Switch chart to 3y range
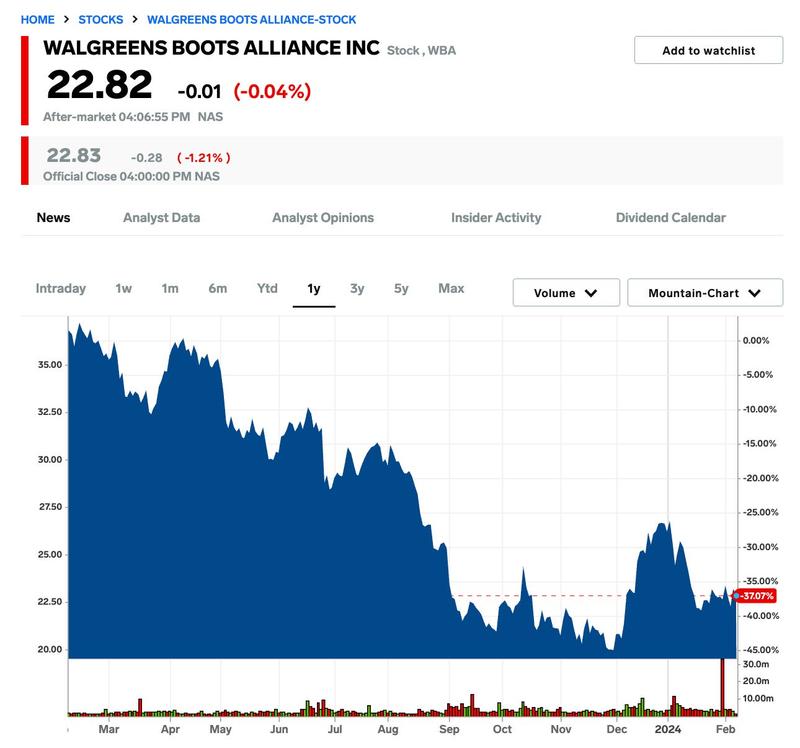This screenshot has height=748, width=800. click(357, 289)
